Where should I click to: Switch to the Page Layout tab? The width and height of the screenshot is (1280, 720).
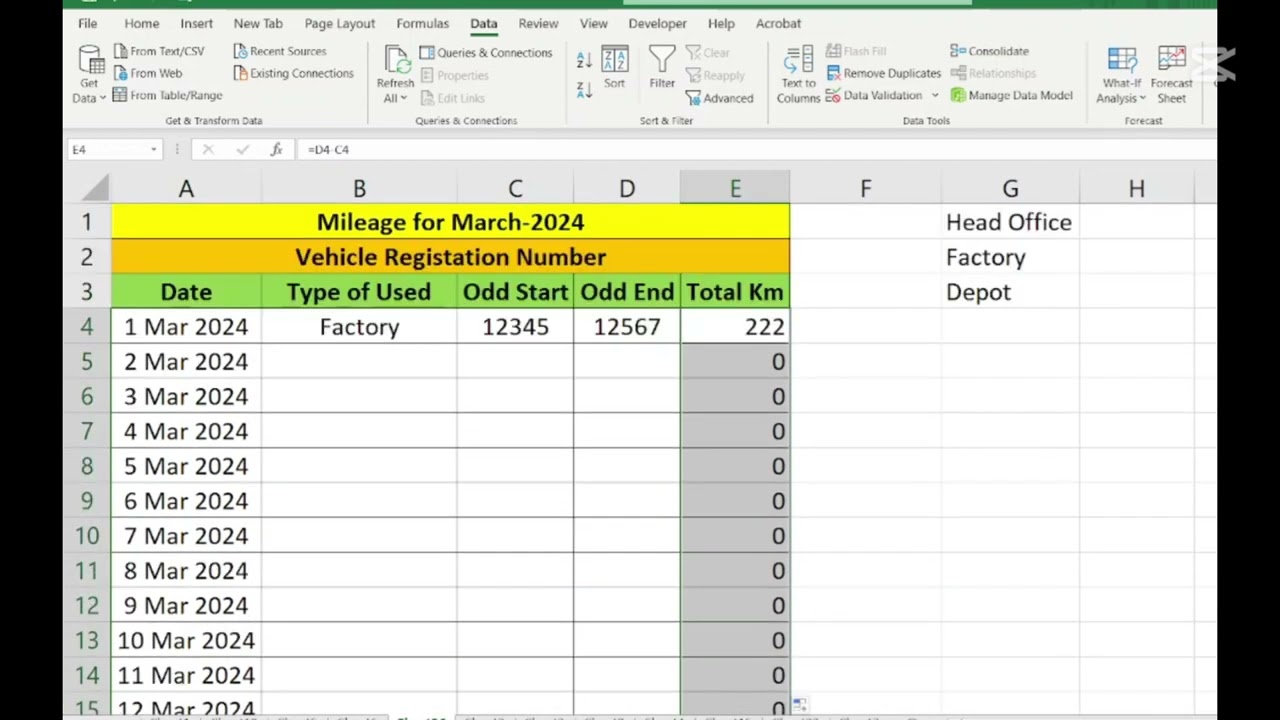click(340, 23)
